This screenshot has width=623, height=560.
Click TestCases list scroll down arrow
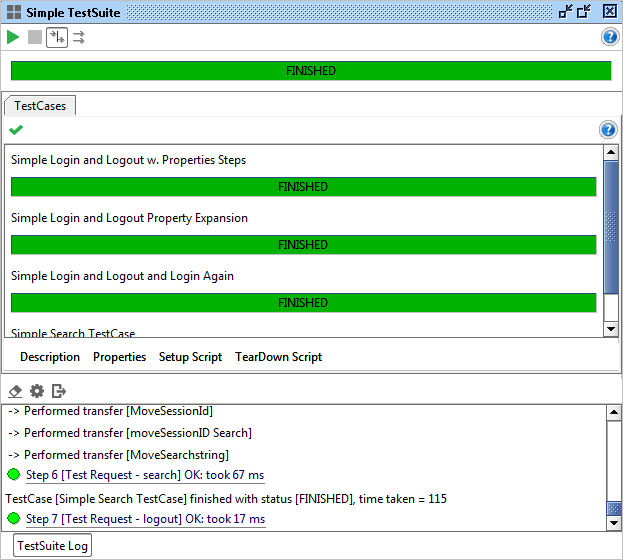pyautogui.click(x=611, y=329)
